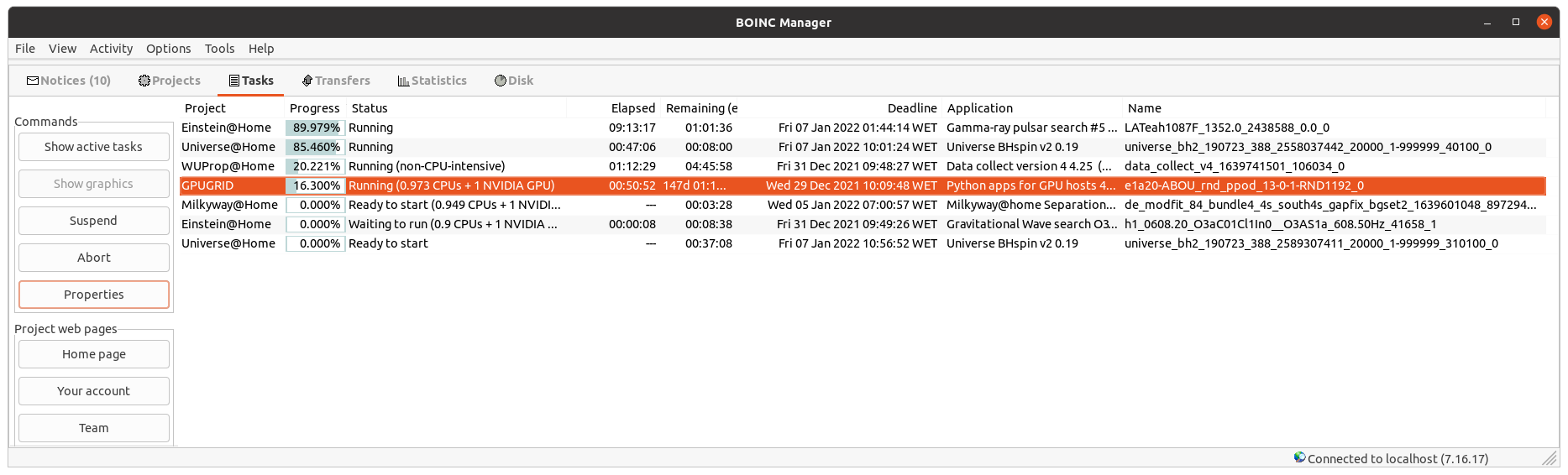The width and height of the screenshot is (1568, 475).
Task: Select the Milkyway@Home task row
Action: [863, 205]
